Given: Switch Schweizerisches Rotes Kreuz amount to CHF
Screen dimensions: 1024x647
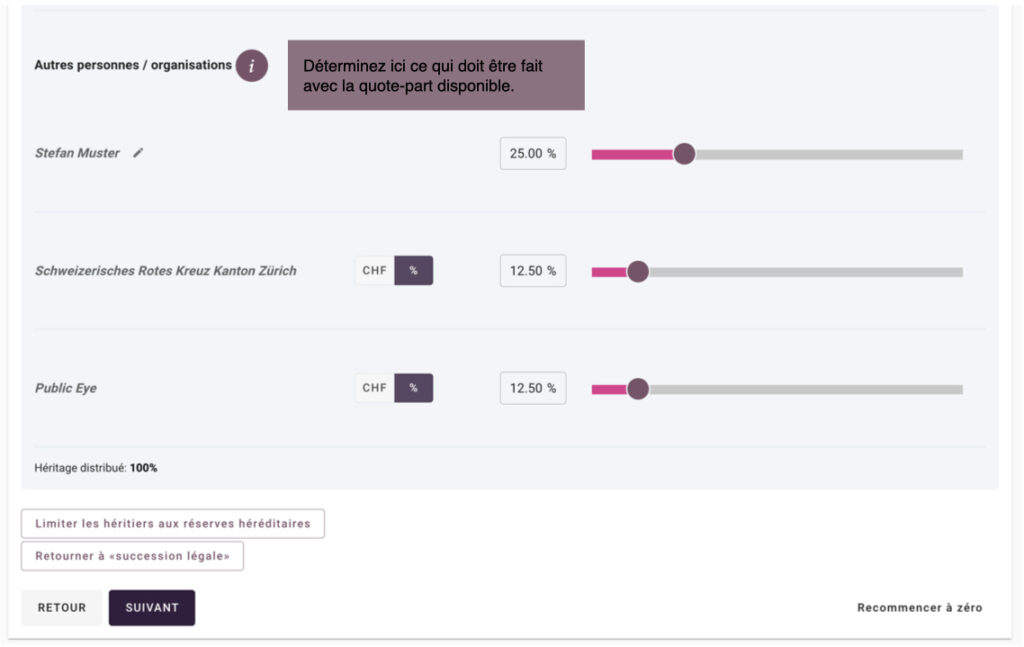Looking at the screenshot, I should (x=374, y=271).
